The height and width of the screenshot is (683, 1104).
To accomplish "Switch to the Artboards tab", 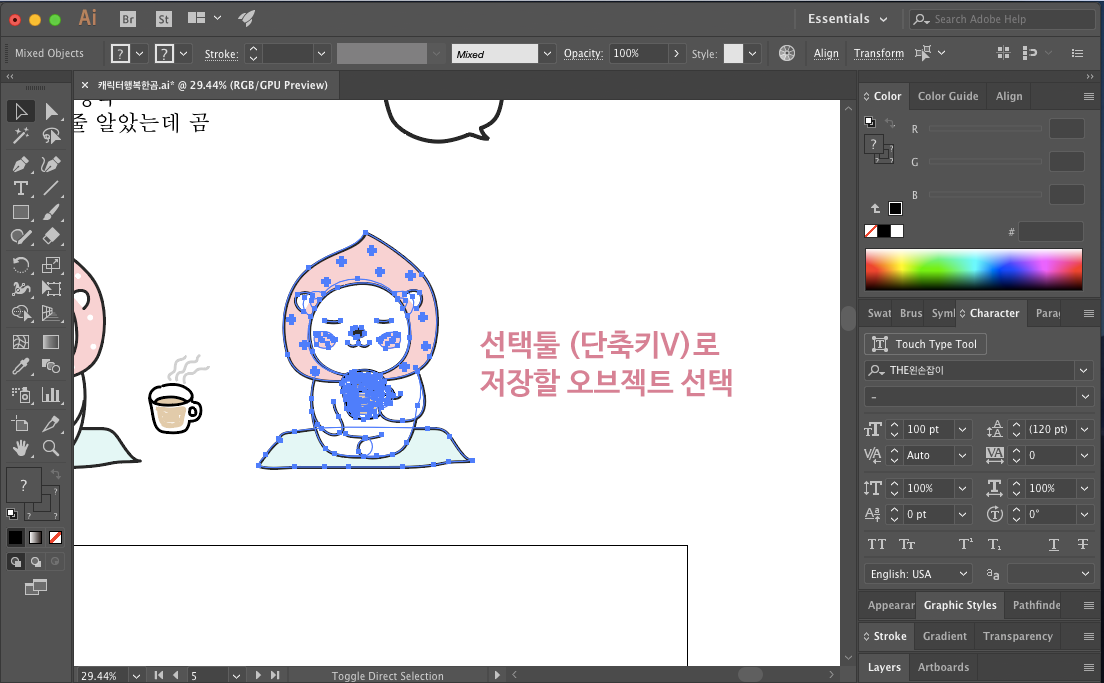I will pos(943,667).
